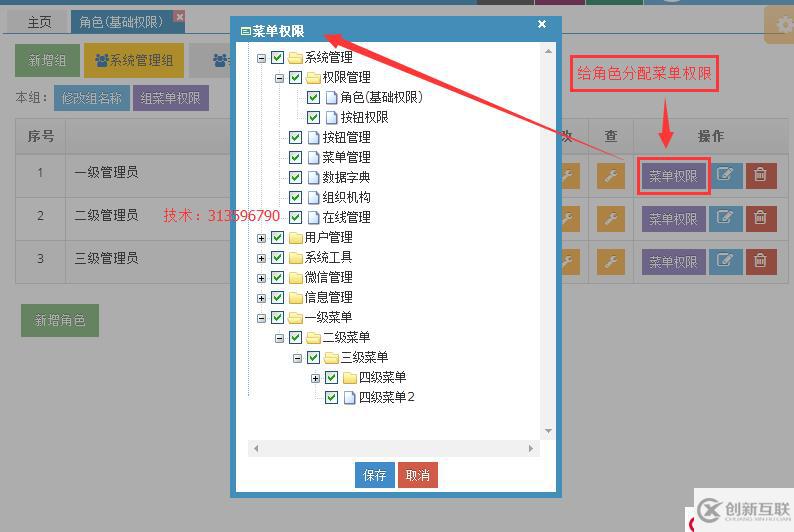This screenshot has height=532, width=794.
Task: Toggle the 菜单管理 checkbox
Action: 295,158
